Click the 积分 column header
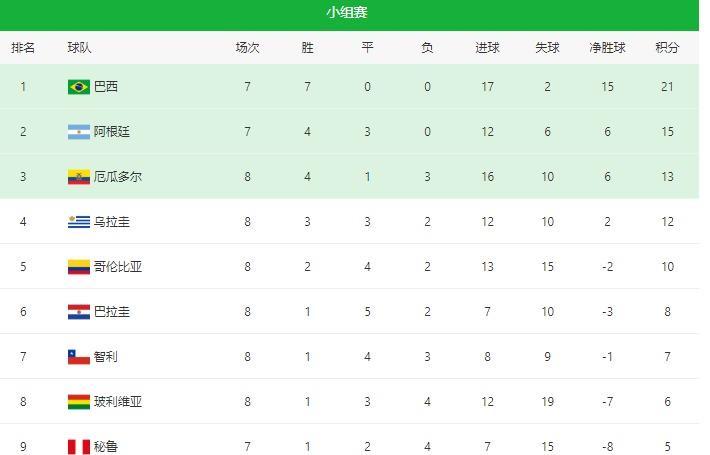710x455 pixels. pyautogui.click(x=667, y=48)
